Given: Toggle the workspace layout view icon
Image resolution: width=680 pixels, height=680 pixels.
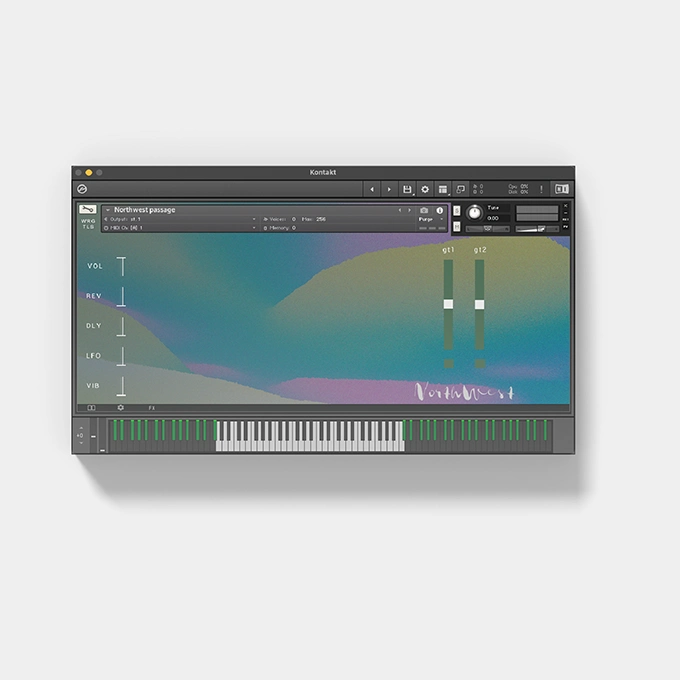Looking at the screenshot, I should point(562,188).
